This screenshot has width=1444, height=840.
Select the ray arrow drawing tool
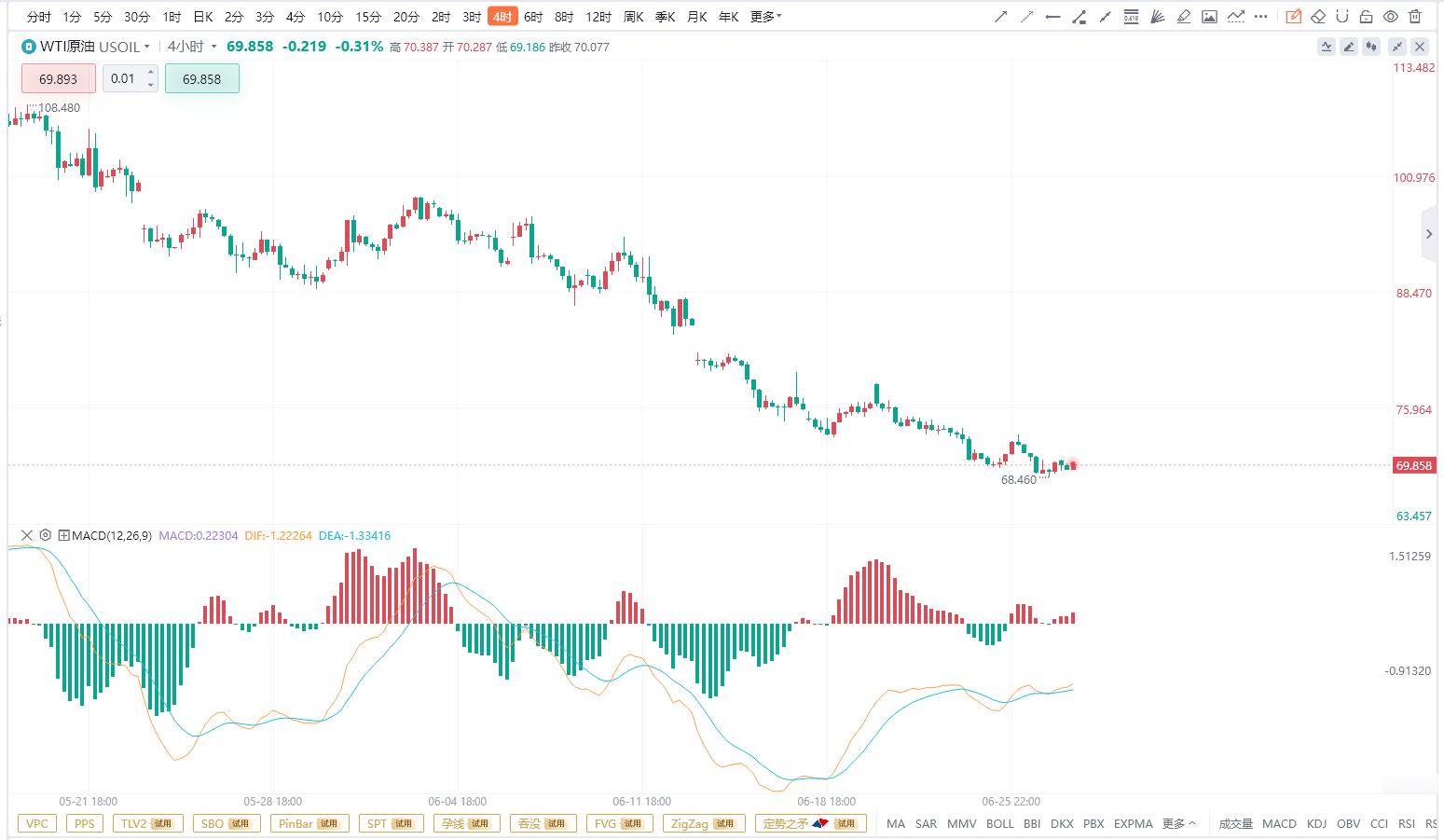tap(1000, 17)
